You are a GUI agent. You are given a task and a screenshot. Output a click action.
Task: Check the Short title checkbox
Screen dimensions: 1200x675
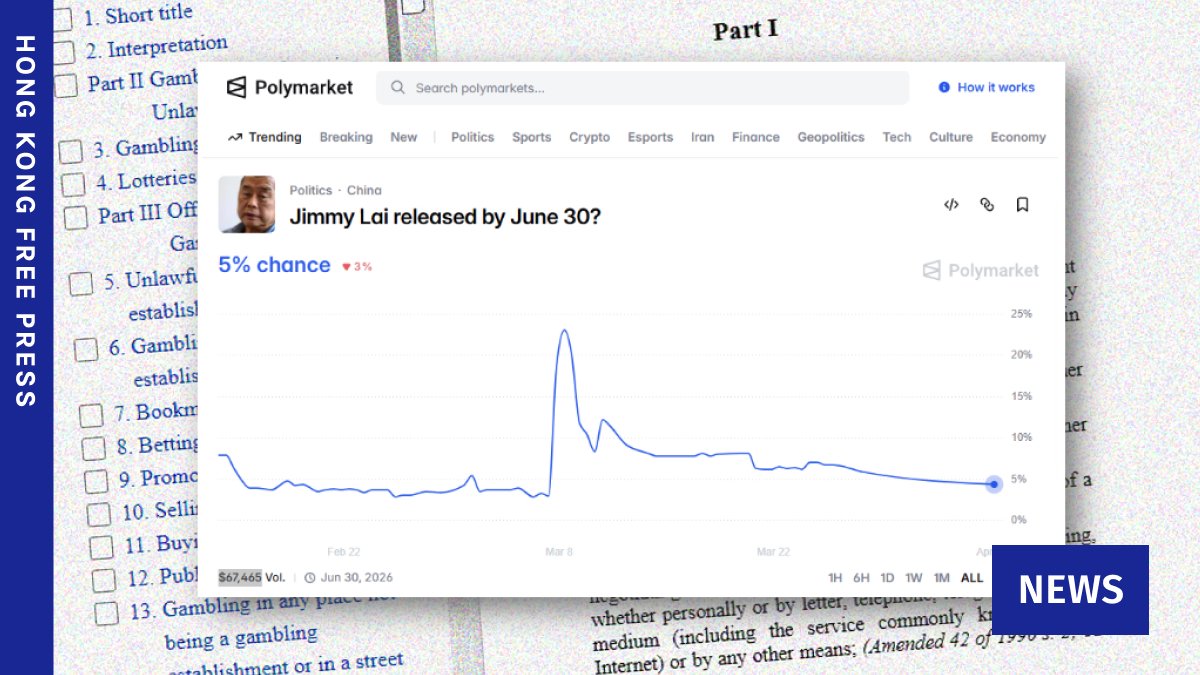pyautogui.click(x=62, y=20)
